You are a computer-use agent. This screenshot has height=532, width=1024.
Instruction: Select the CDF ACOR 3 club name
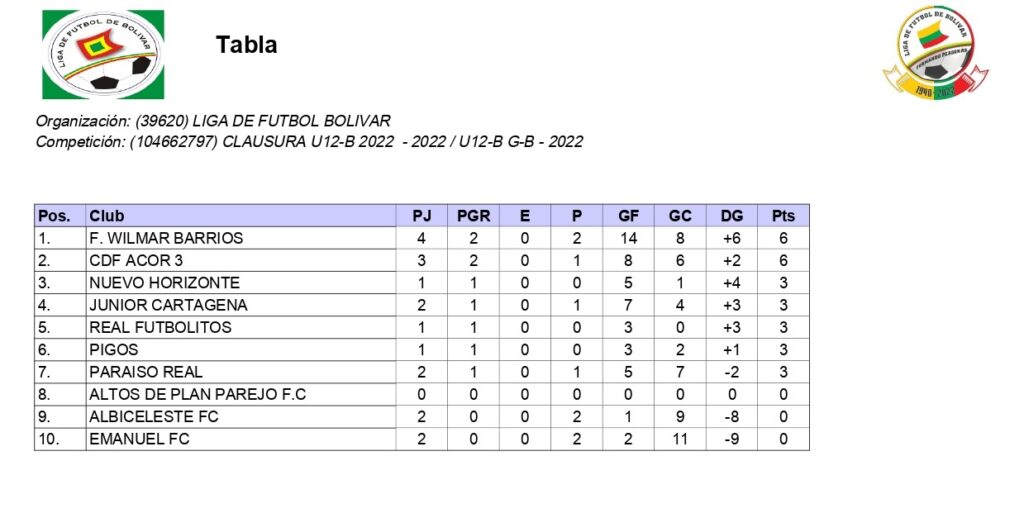pos(136,260)
